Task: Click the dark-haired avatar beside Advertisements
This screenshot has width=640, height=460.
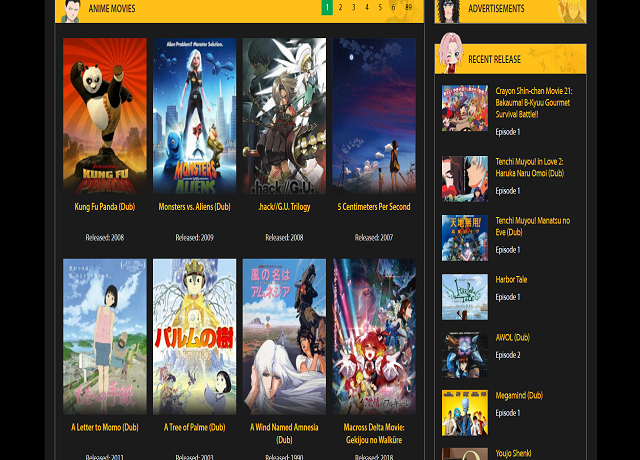Action: 449,11
